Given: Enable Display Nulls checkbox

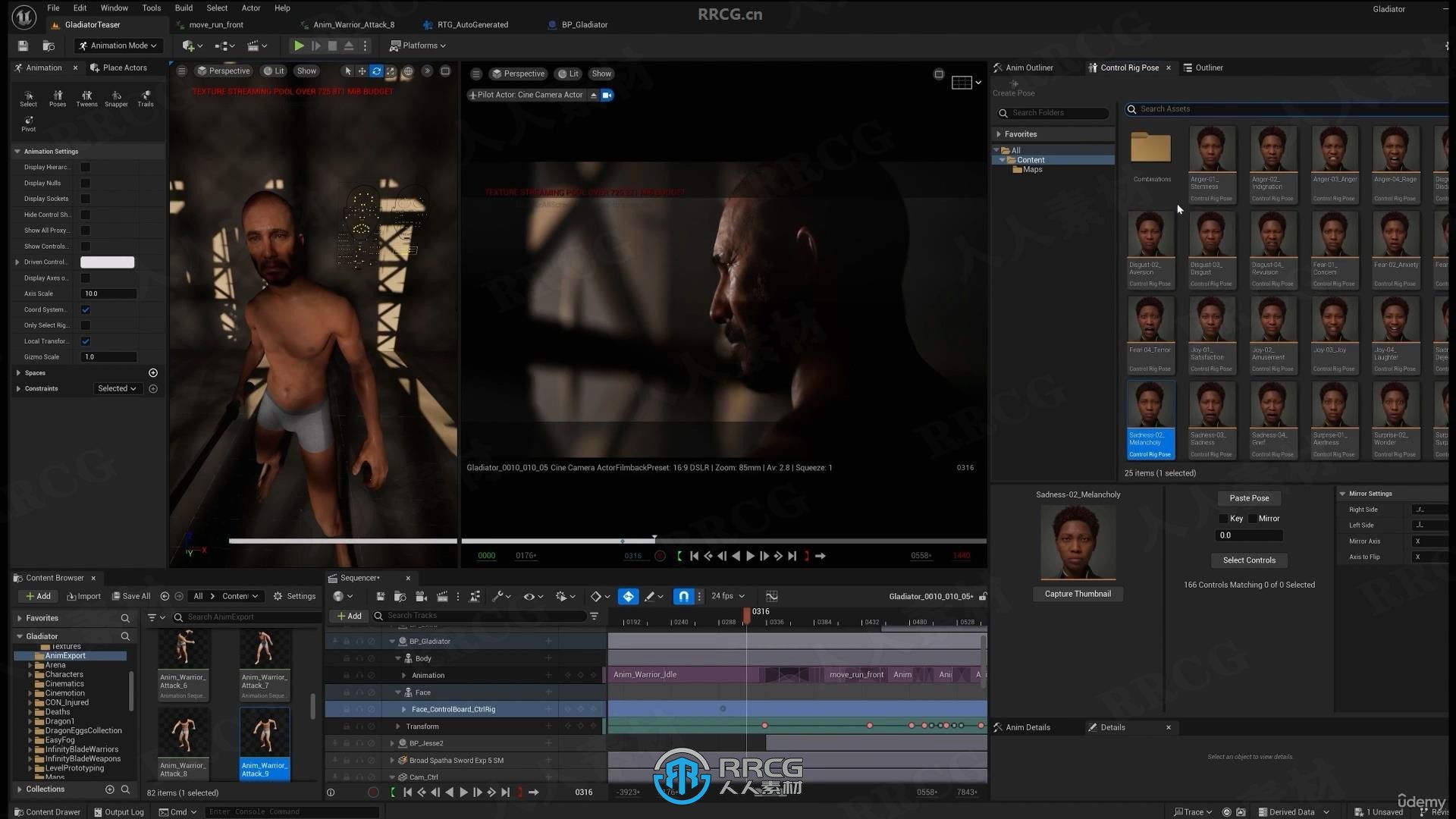Looking at the screenshot, I should click(x=86, y=184).
